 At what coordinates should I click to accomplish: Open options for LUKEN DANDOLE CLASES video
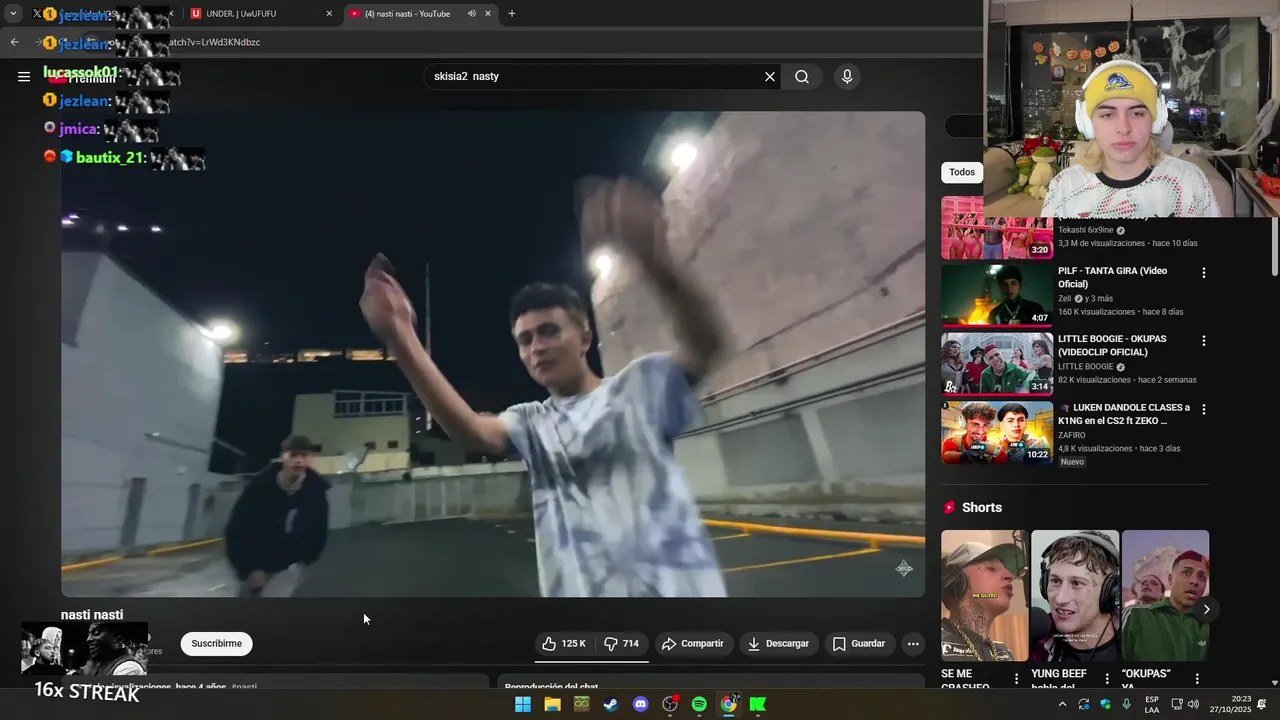[x=1204, y=409]
